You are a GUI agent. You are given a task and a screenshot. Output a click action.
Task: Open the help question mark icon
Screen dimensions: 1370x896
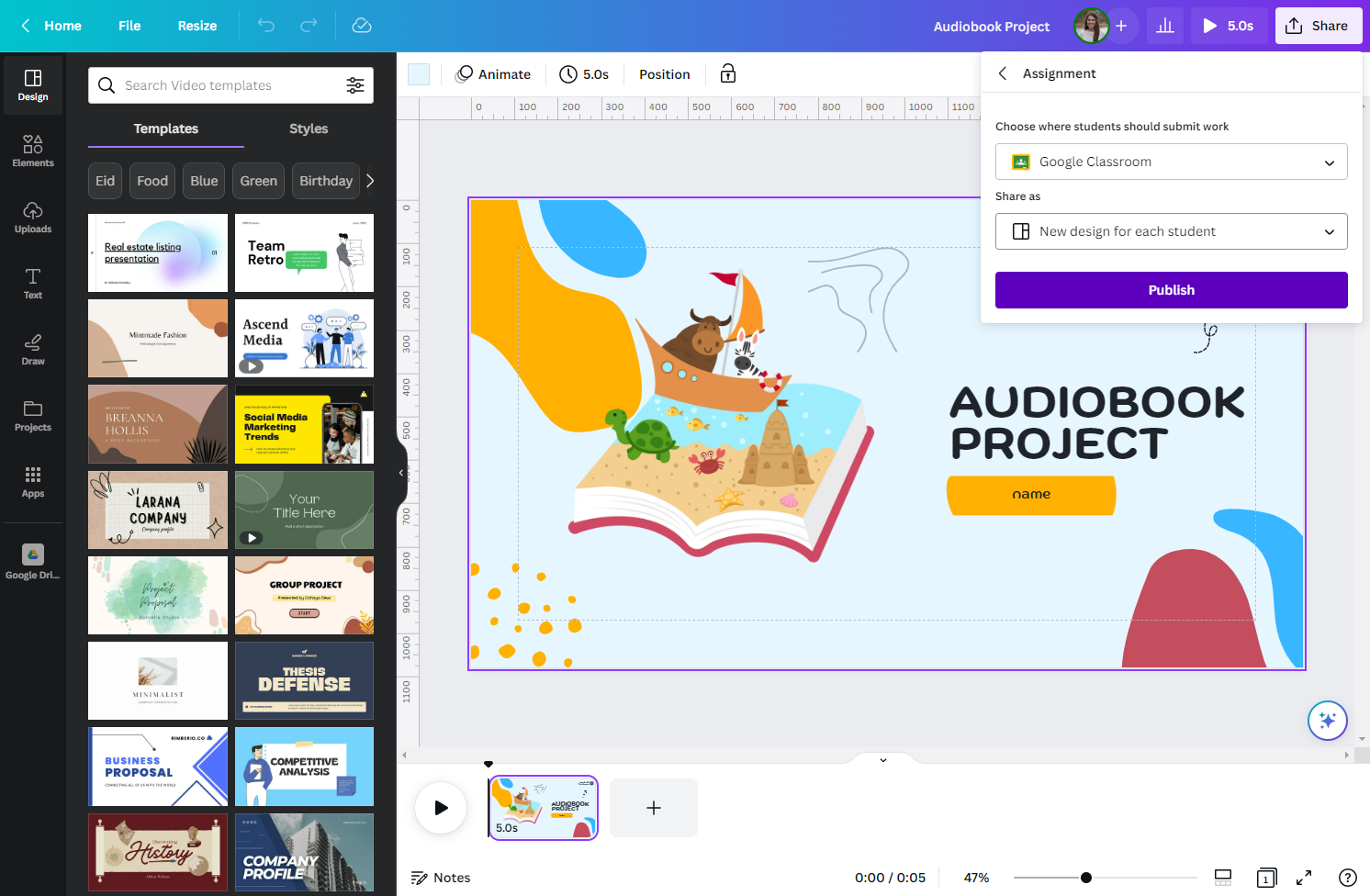tap(1348, 878)
